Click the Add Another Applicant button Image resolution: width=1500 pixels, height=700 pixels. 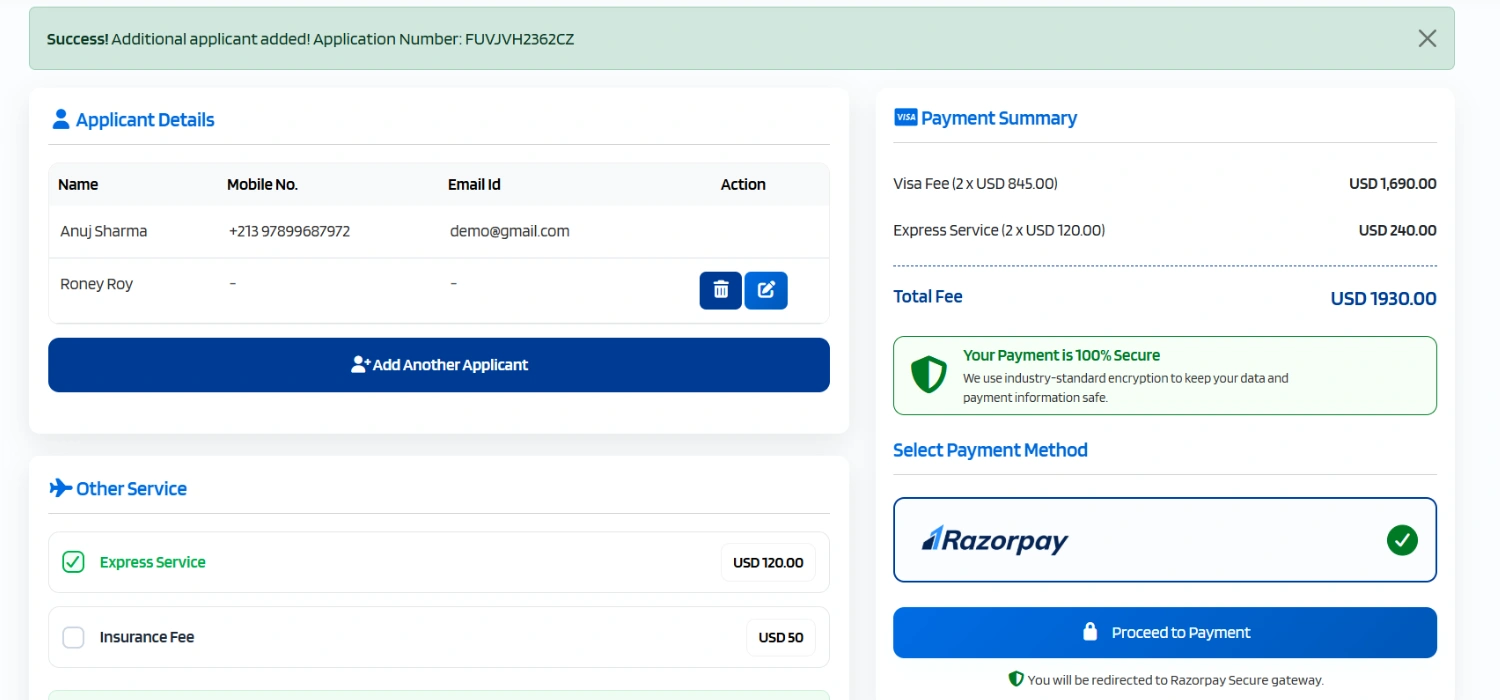[439, 365]
